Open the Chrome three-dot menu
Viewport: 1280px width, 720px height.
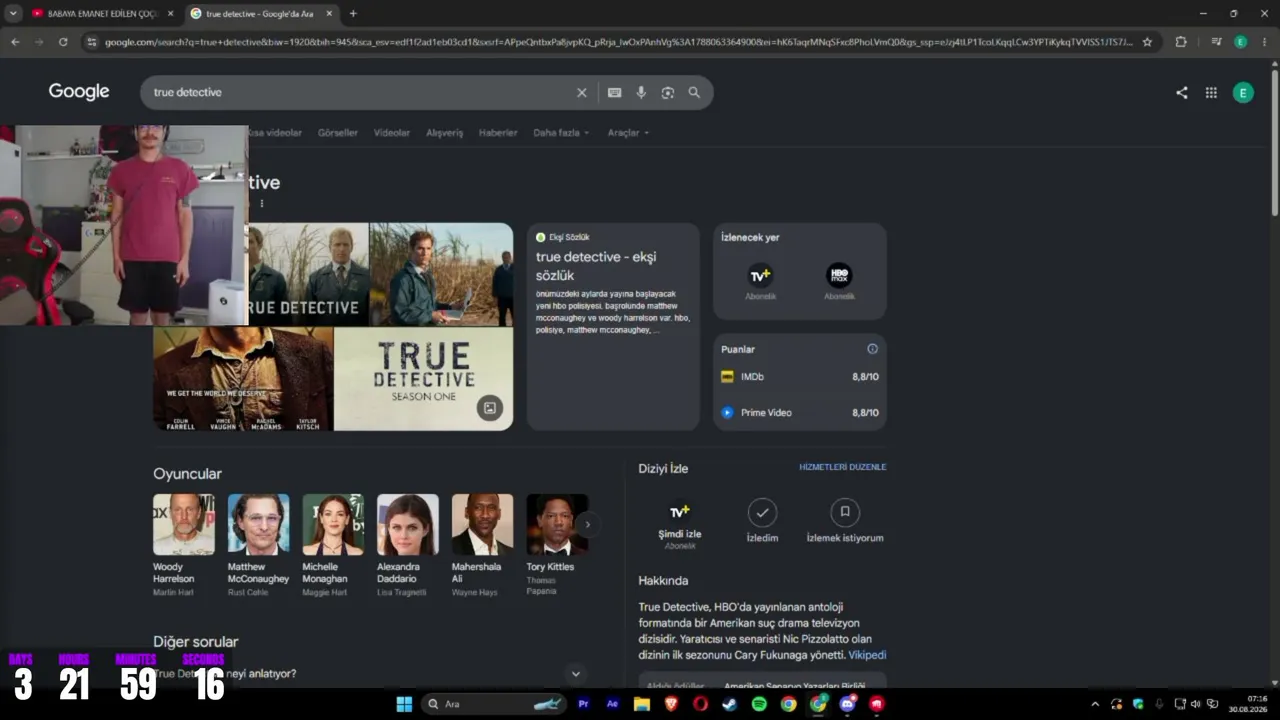tap(1265, 42)
